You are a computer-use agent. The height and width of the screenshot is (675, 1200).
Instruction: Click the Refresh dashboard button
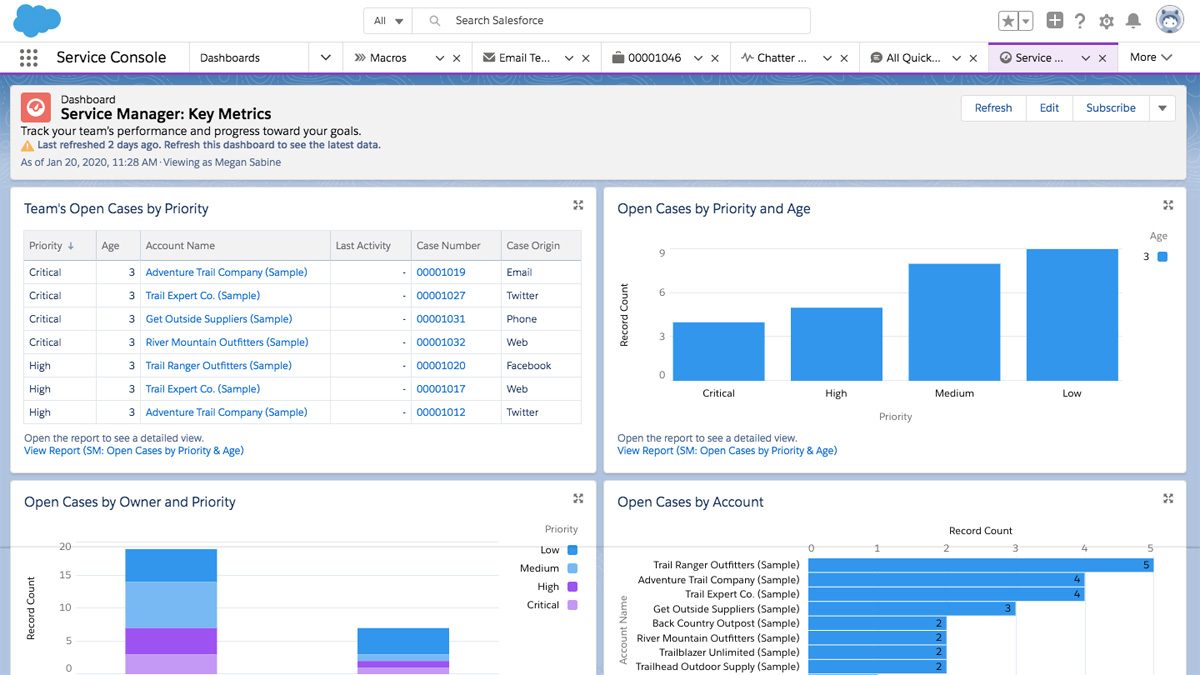pyautogui.click(x=993, y=107)
